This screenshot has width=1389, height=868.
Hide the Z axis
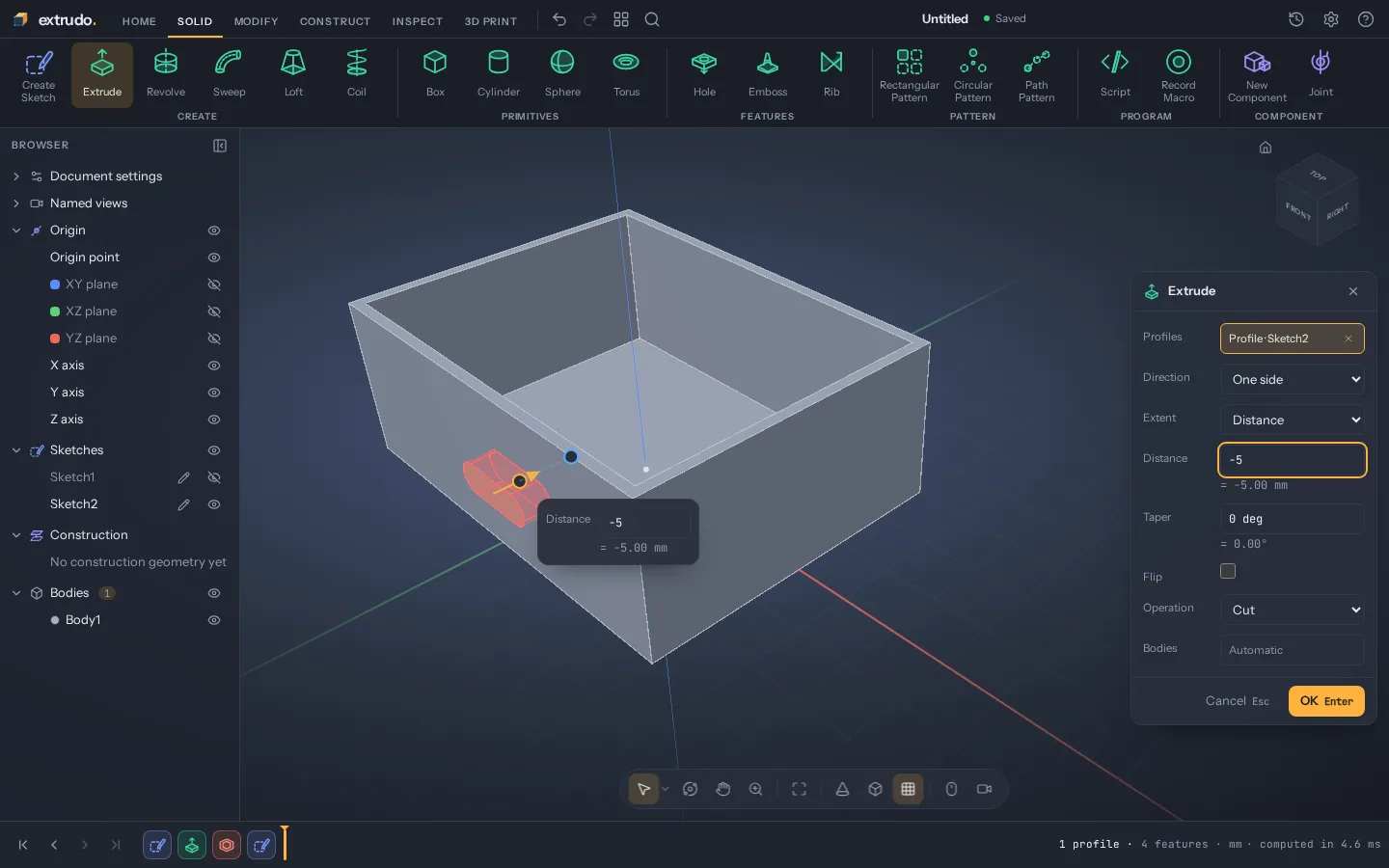pos(214,420)
